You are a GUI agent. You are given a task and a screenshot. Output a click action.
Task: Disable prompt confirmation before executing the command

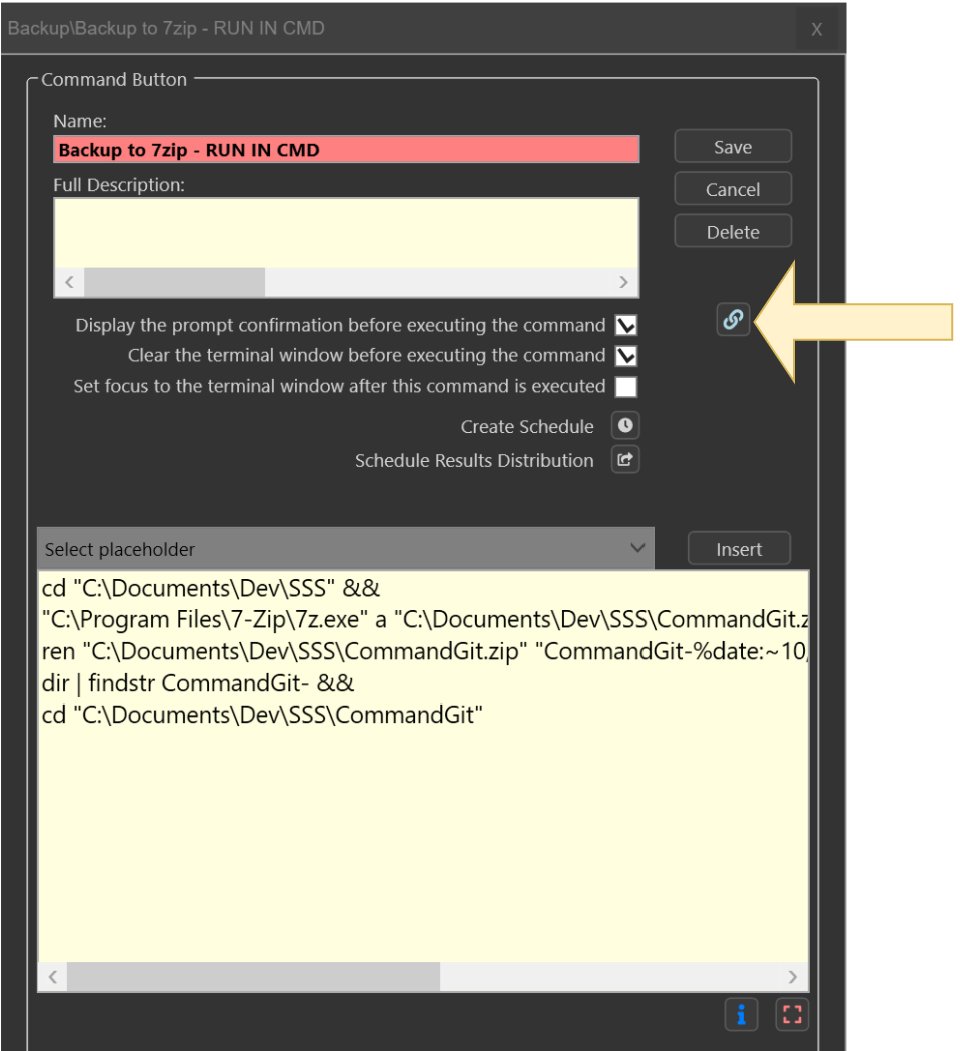[626, 325]
